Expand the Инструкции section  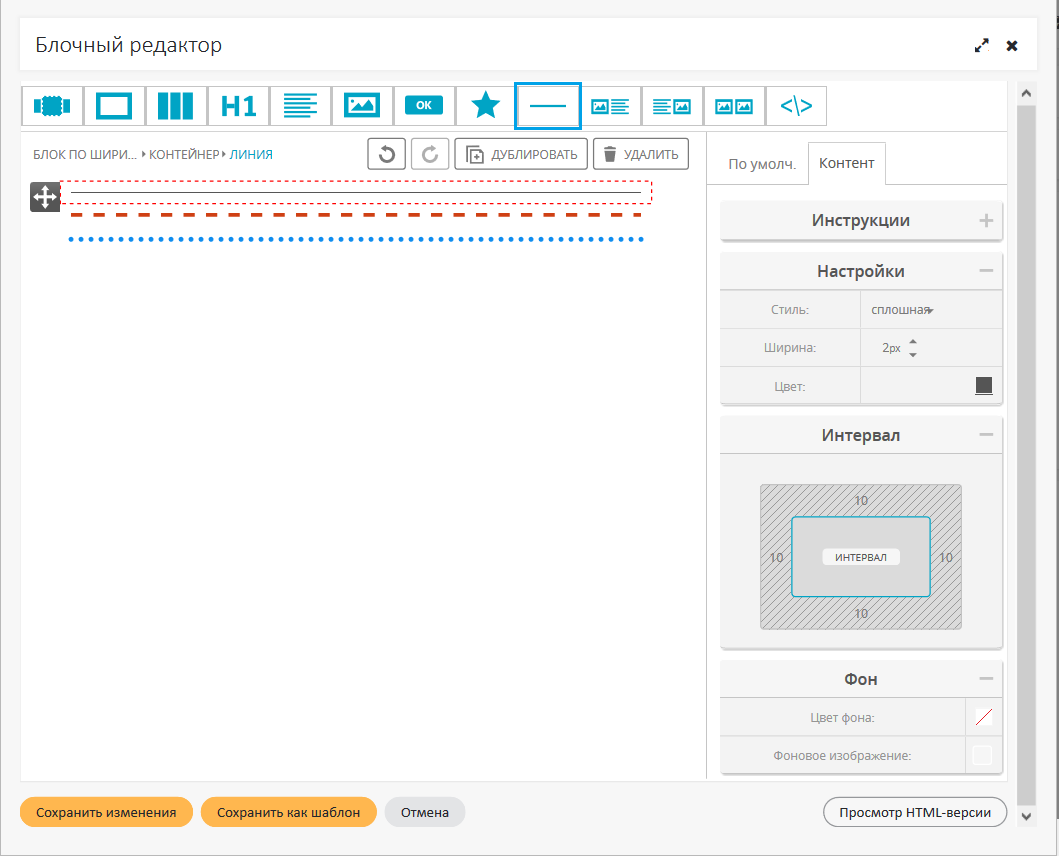[986, 221]
